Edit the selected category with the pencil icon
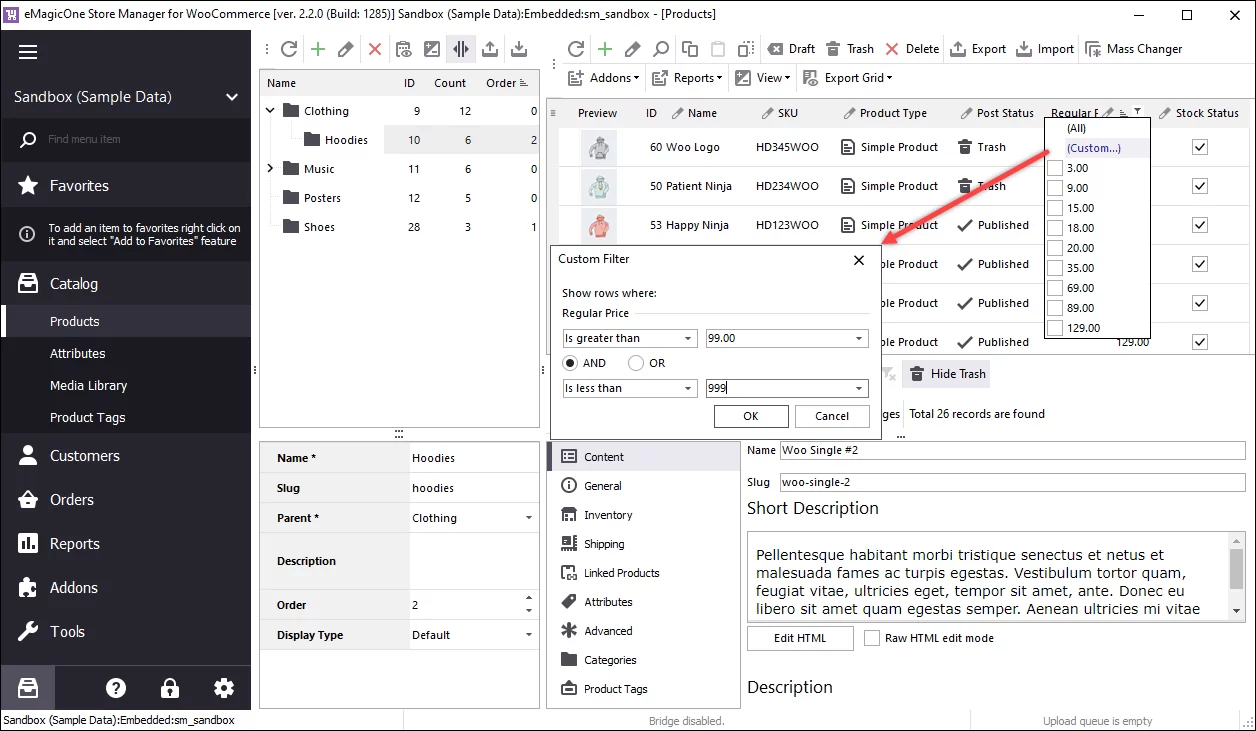The image size is (1256, 731). click(x=344, y=48)
